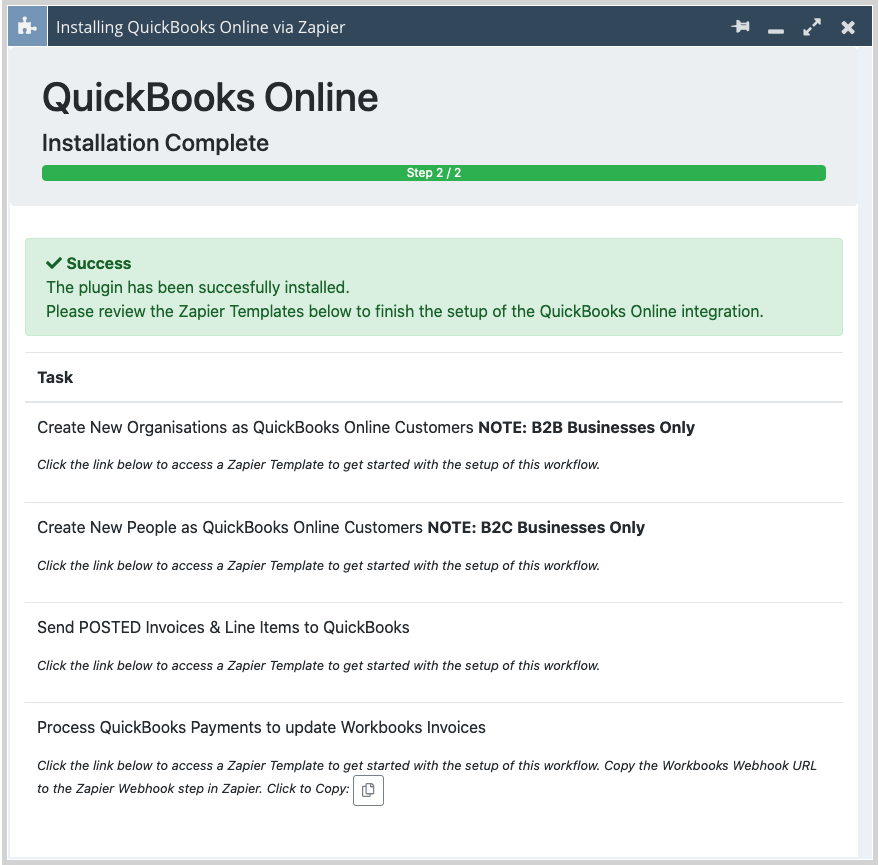This screenshot has width=879, height=865.
Task: Pin the installer window with the pin icon
Action: point(741,26)
